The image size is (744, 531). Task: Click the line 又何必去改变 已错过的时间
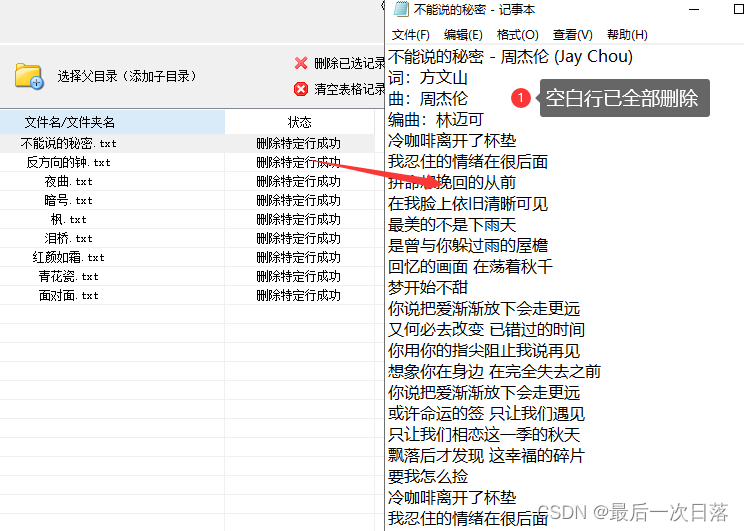coord(486,329)
